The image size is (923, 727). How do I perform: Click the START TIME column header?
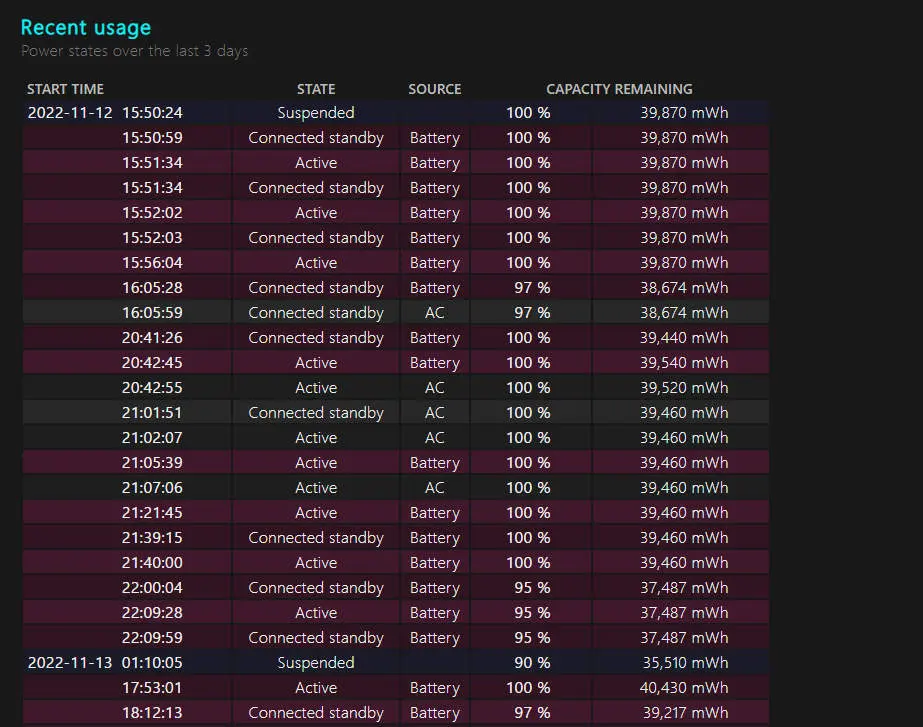[x=65, y=89]
